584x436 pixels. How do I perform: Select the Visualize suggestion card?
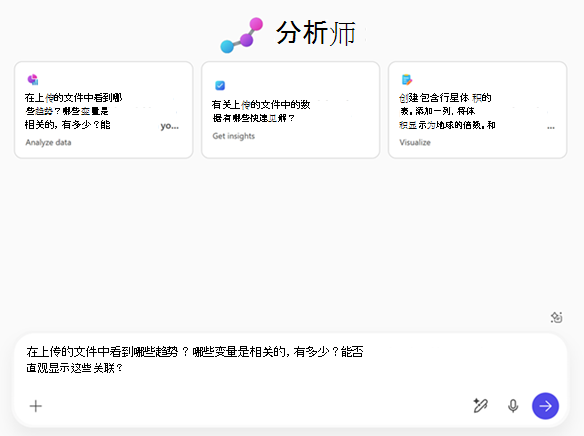tap(477, 110)
